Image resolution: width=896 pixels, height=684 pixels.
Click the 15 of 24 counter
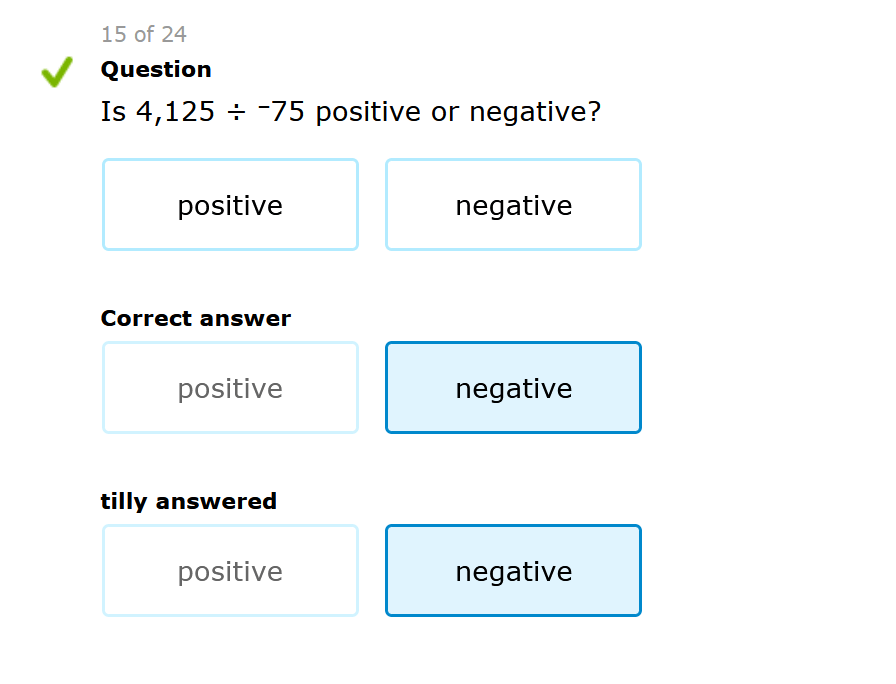tap(143, 35)
